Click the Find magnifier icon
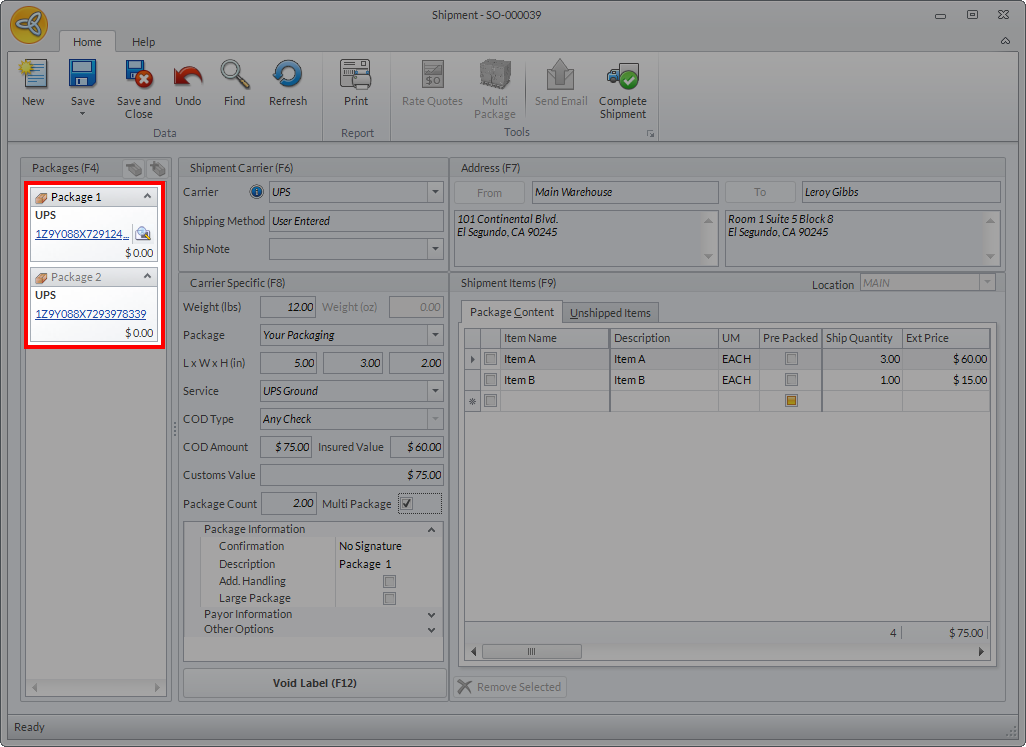Screen dimensions: 1026x747 point(234,77)
